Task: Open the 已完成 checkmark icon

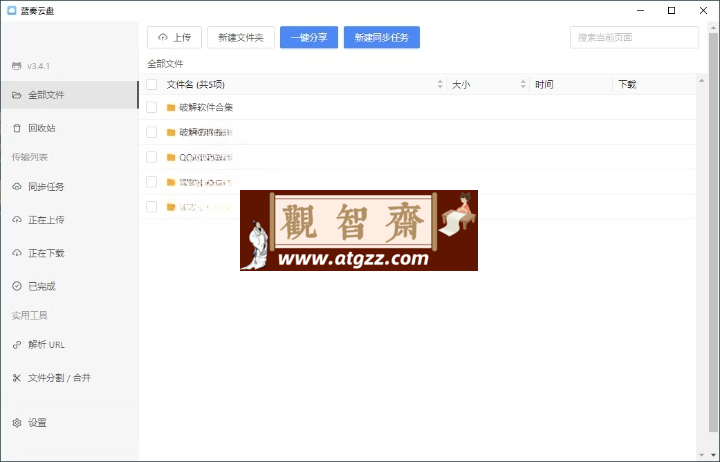Action: pyautogui.click(x=17, y=286)
